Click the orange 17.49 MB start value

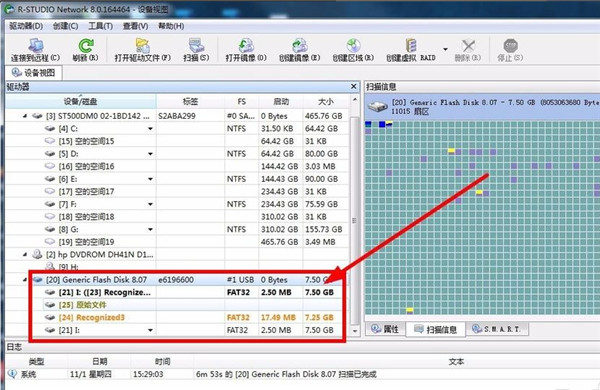(278, 317)
